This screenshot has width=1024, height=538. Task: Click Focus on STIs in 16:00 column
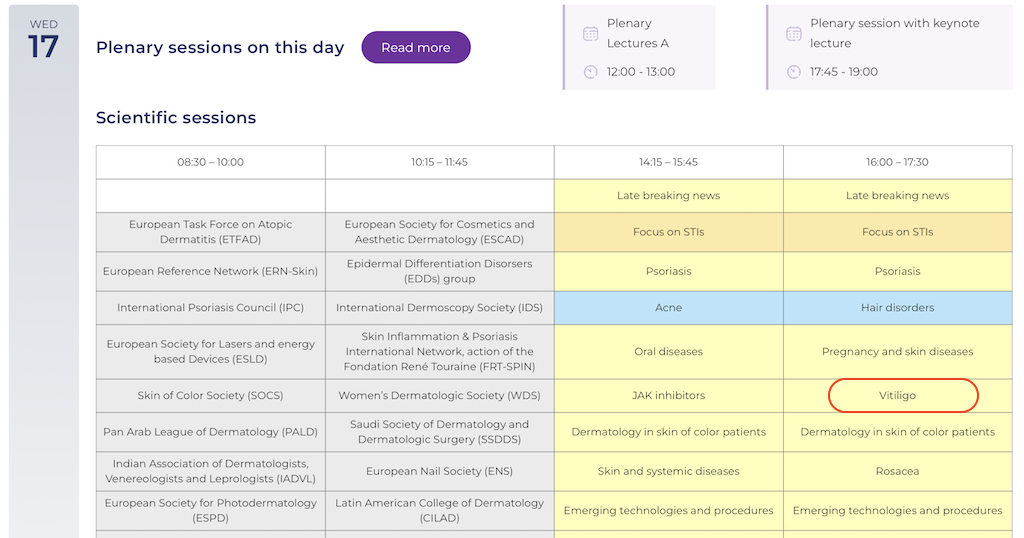(897, 232)
